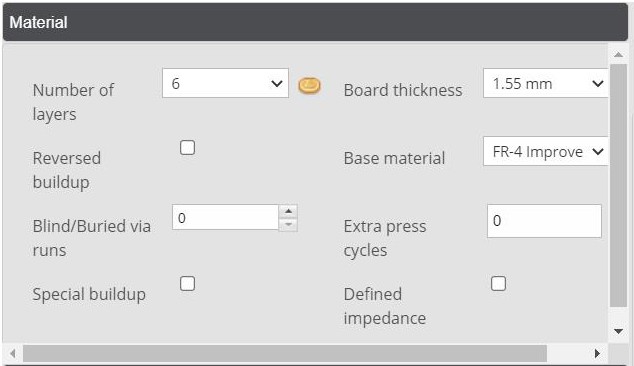Open the Board thickness dropdown

click(x=545, y=83)
